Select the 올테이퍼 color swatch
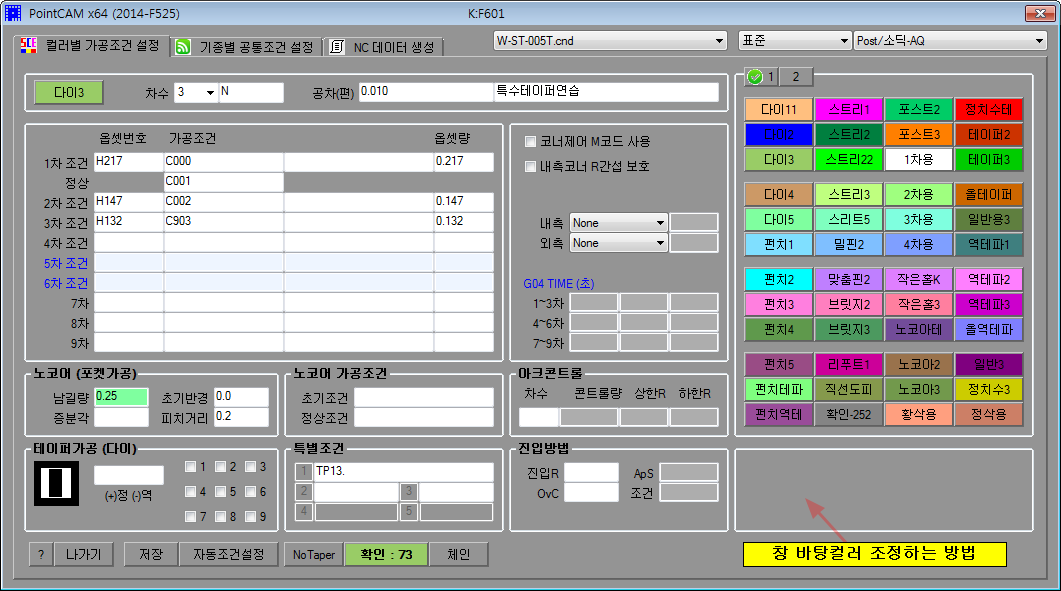Viewport: 1061px width, 591px height. pos(989,194)
